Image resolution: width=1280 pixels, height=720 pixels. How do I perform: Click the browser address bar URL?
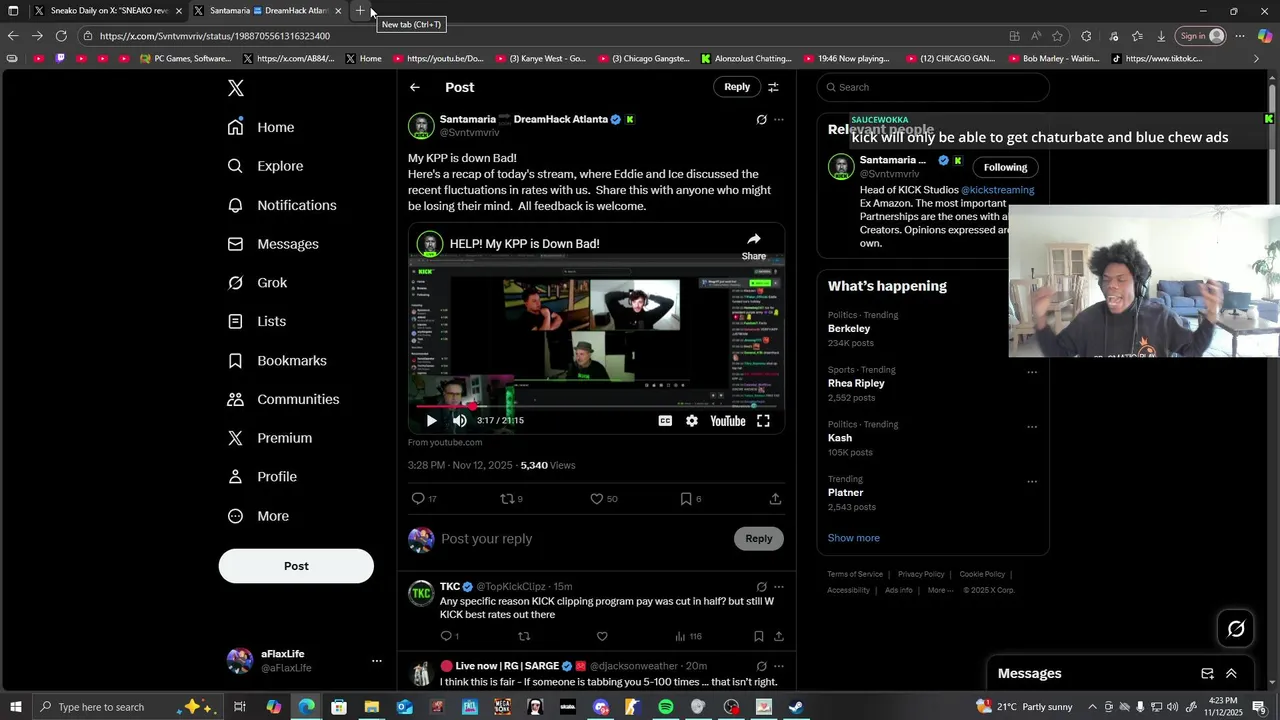click(215, 36)
